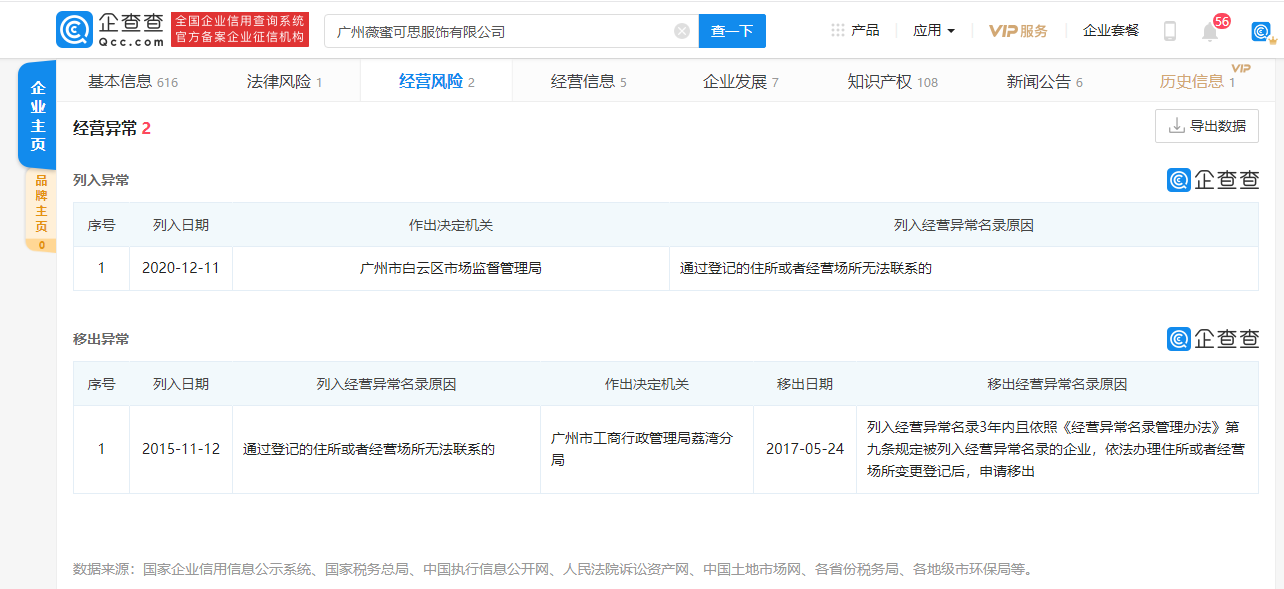Image resolution: width=1284 pixels, height=589 pixels.
Task: Go to 新闻公告 tab
Action: coord(1044,82)
